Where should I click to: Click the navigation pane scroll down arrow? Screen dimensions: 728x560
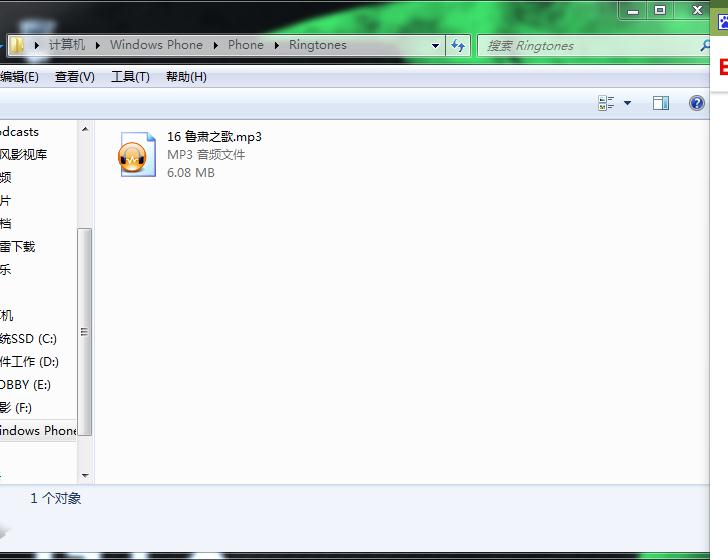tap(85, 475)
